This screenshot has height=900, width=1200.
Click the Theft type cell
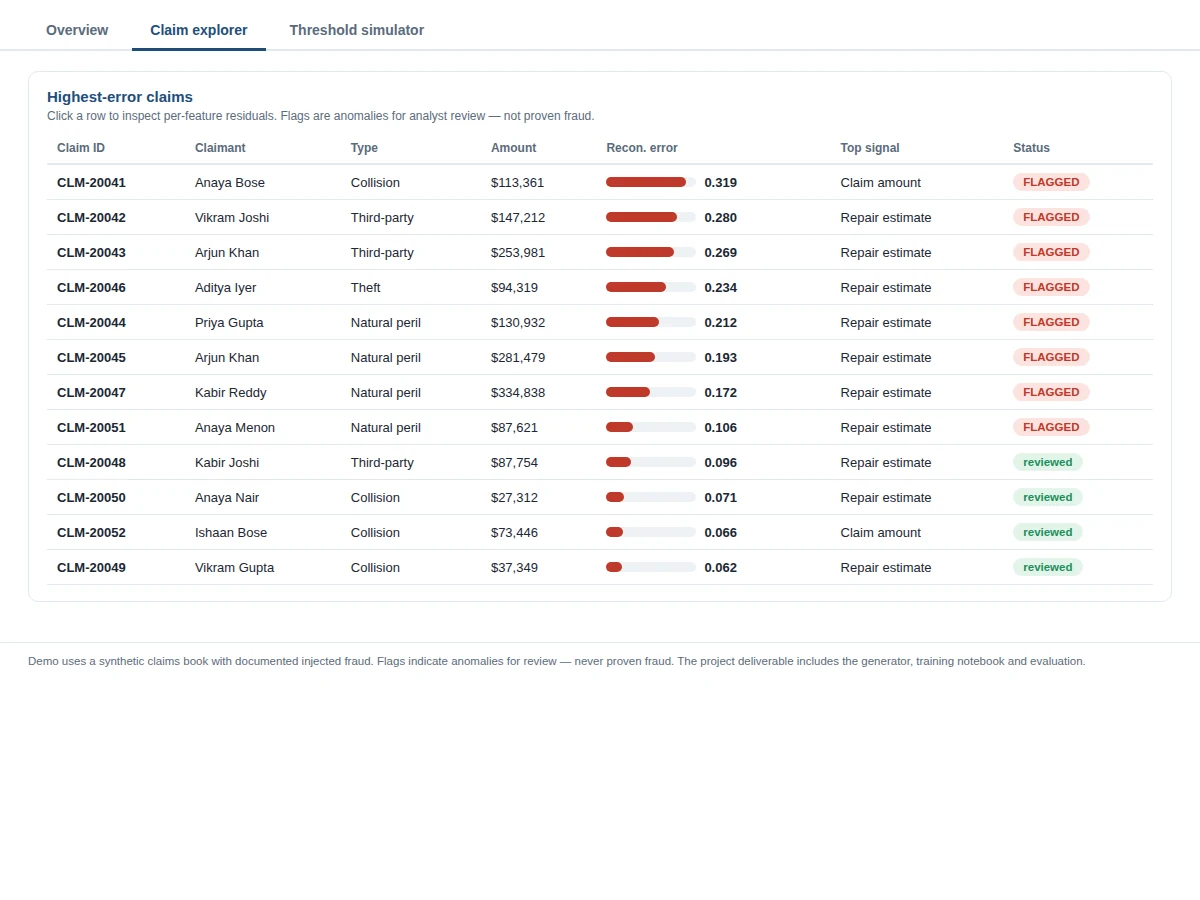click(x=366, y=287)
